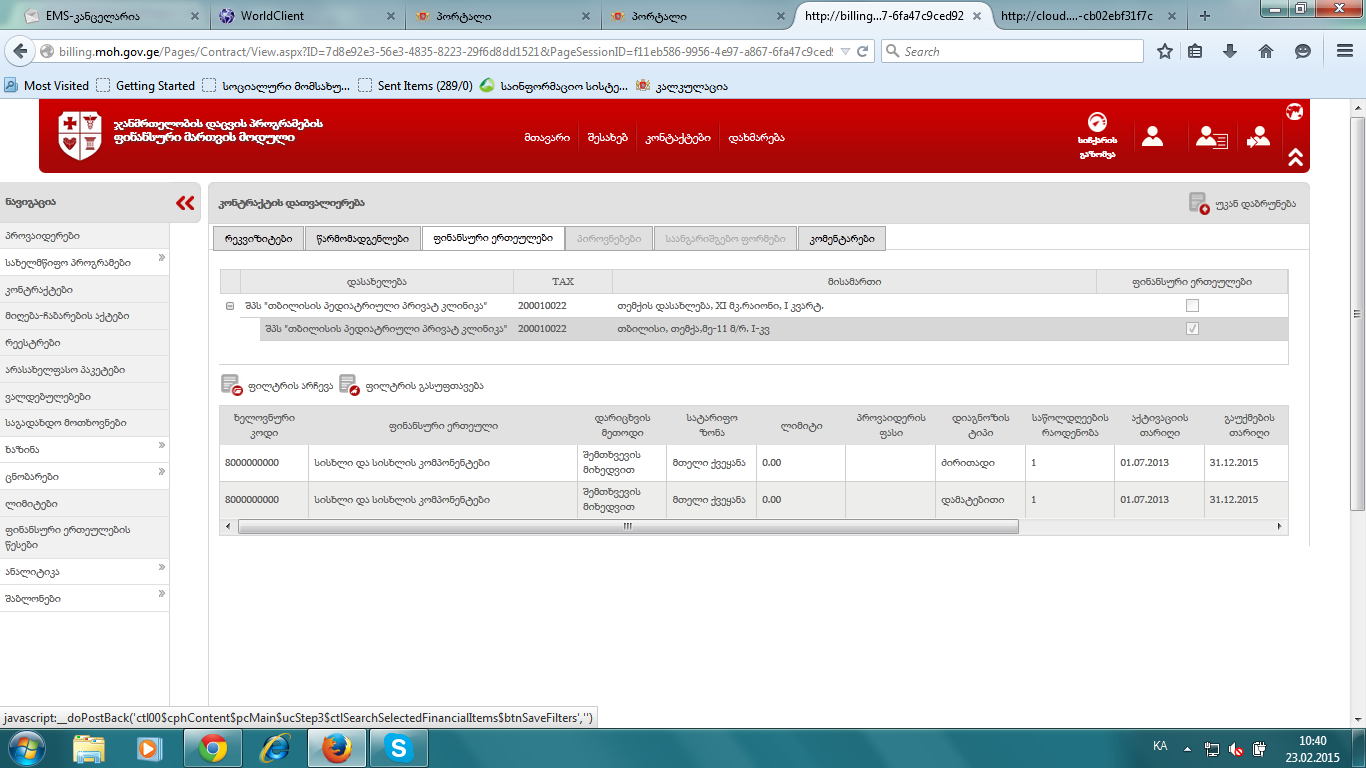Expand the სახელმწიფო პროგრამები navigation item
Image resolution: width=1366 pixels, height=768 pixels.
point(161,260)
